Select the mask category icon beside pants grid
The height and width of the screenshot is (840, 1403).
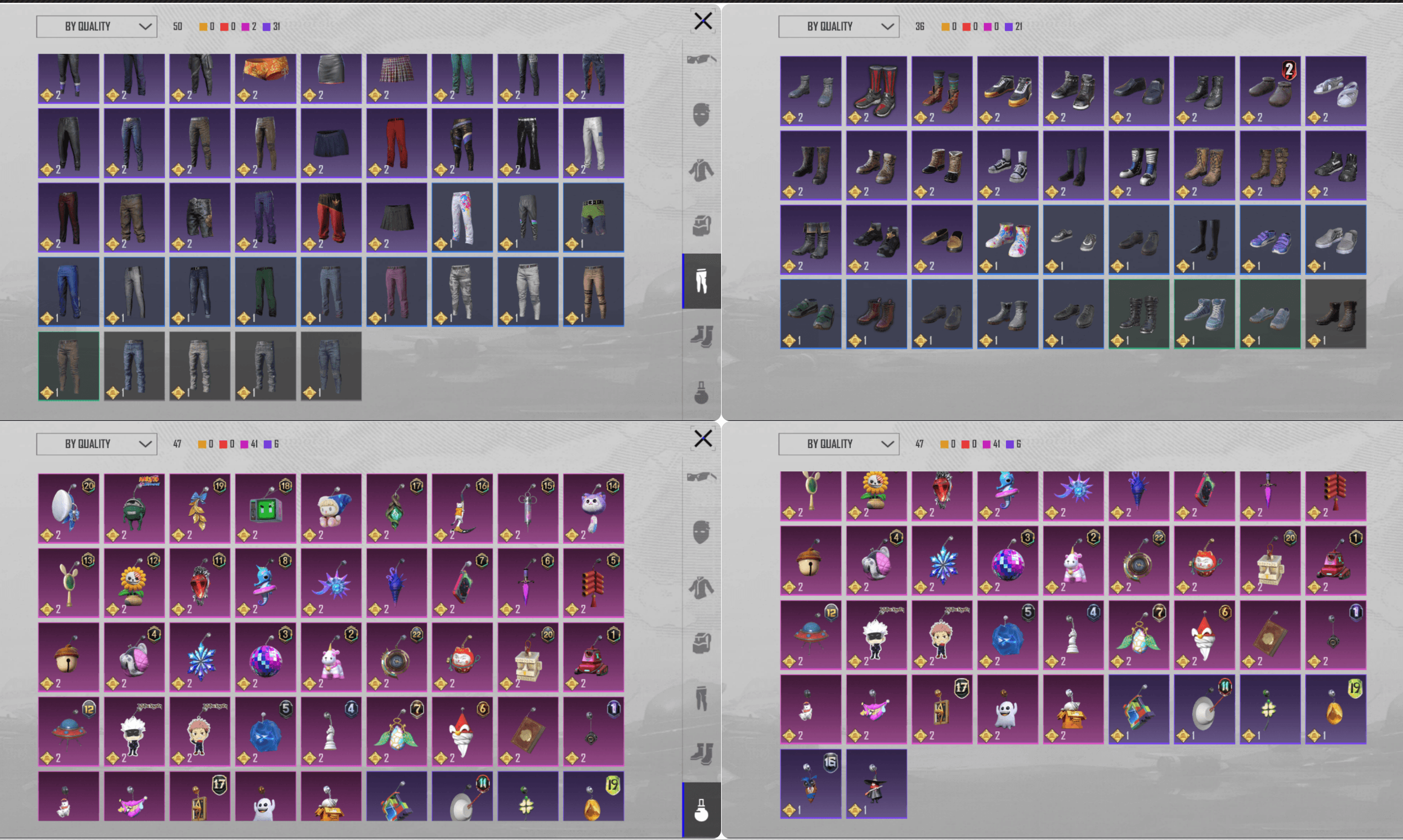(701, 115)
